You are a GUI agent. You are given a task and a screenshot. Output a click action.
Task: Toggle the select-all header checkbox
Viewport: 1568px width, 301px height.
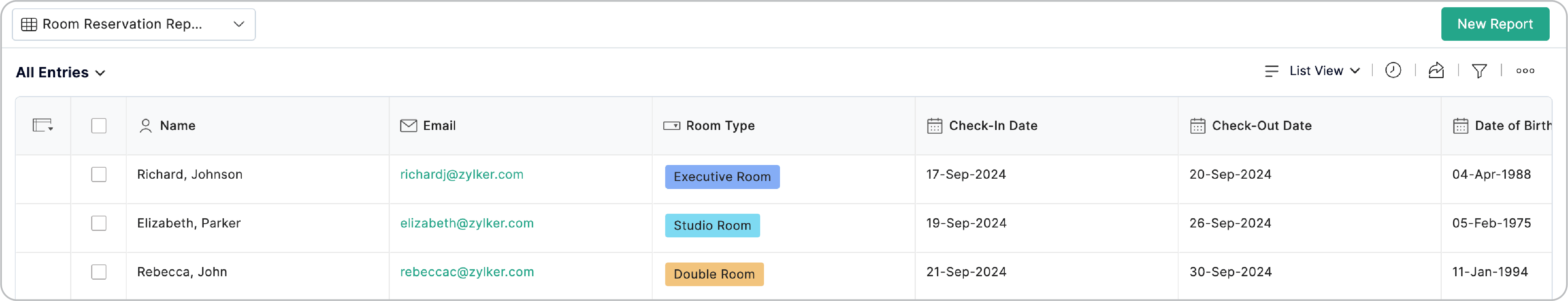coord(99,126)
